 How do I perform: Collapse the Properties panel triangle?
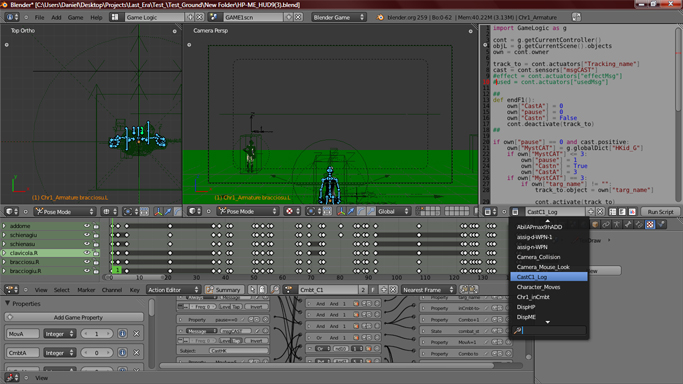7,303
